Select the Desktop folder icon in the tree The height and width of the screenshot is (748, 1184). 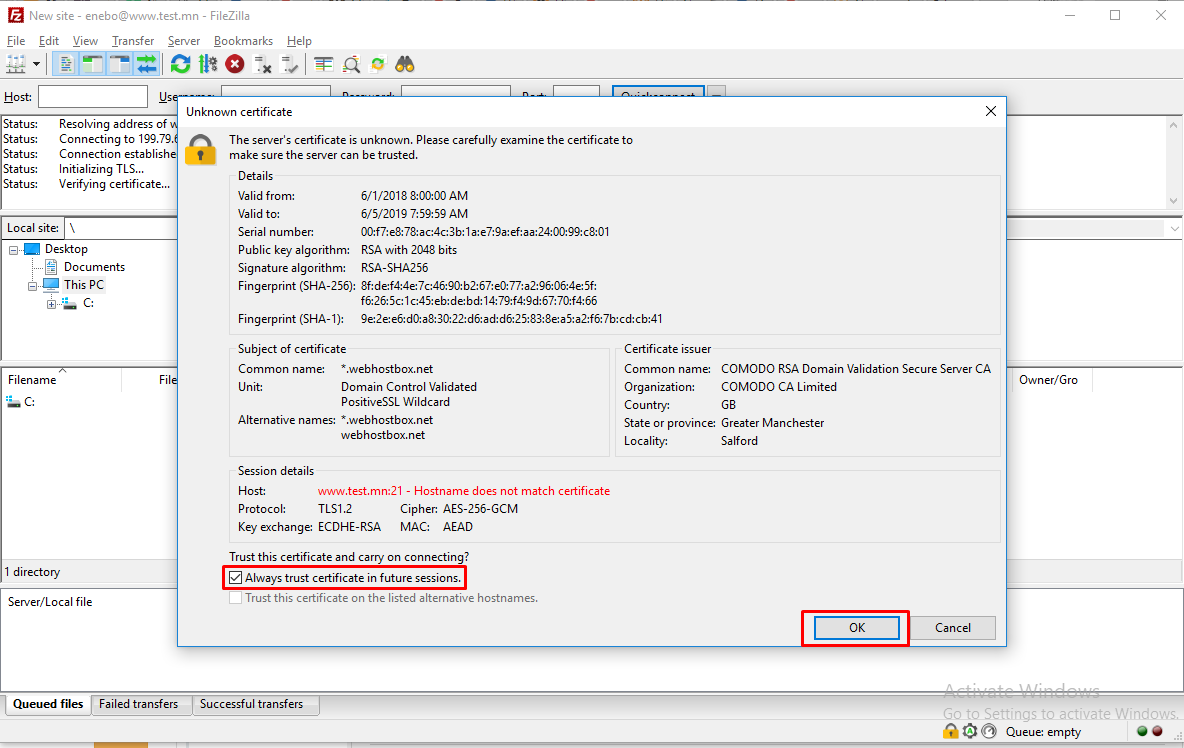click(x=32, y=249)
